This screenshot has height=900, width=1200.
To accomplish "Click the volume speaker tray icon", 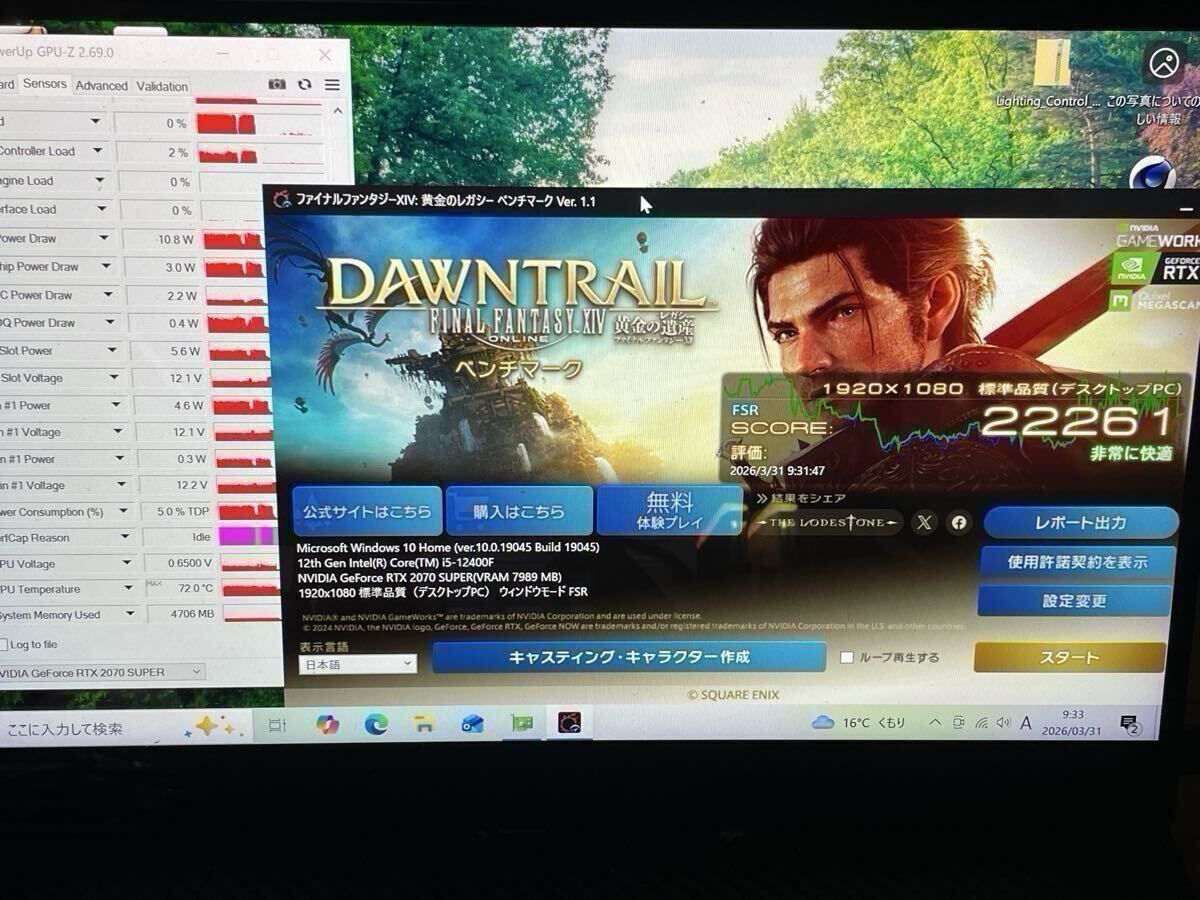I will pos(1002,723).
